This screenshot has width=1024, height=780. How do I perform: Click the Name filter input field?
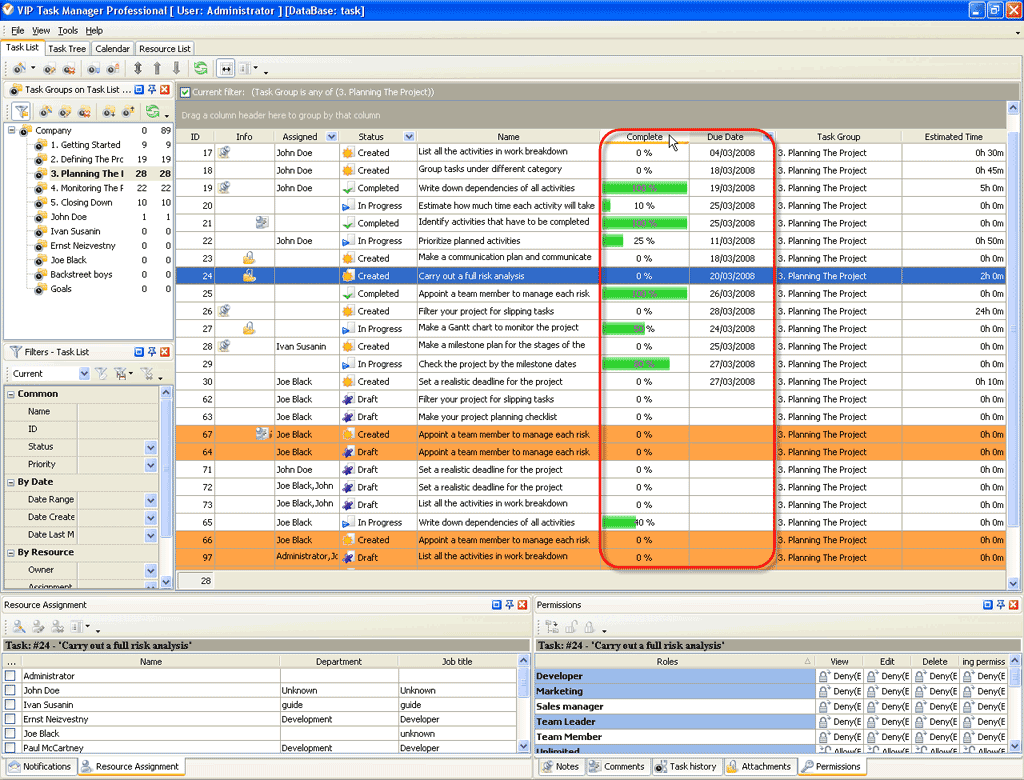click(118, 412)
